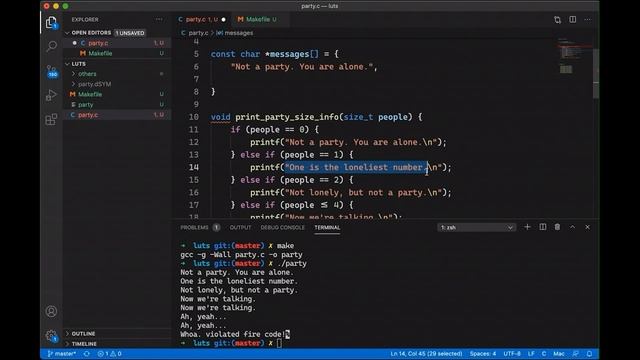Switch to the Makefile editor tab
The height and width of the screenshot is (360, 640).
258,19
